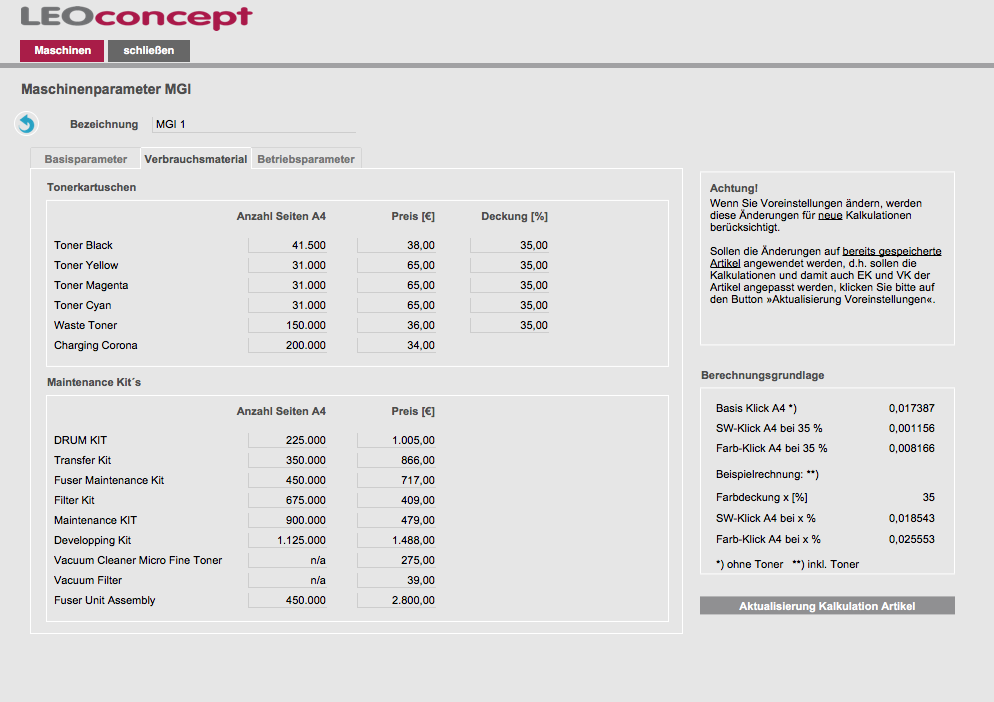Viewport: 994px width, 702px height.
Task: Edit Filter Kit page count field
Action: tap(287, 500)
